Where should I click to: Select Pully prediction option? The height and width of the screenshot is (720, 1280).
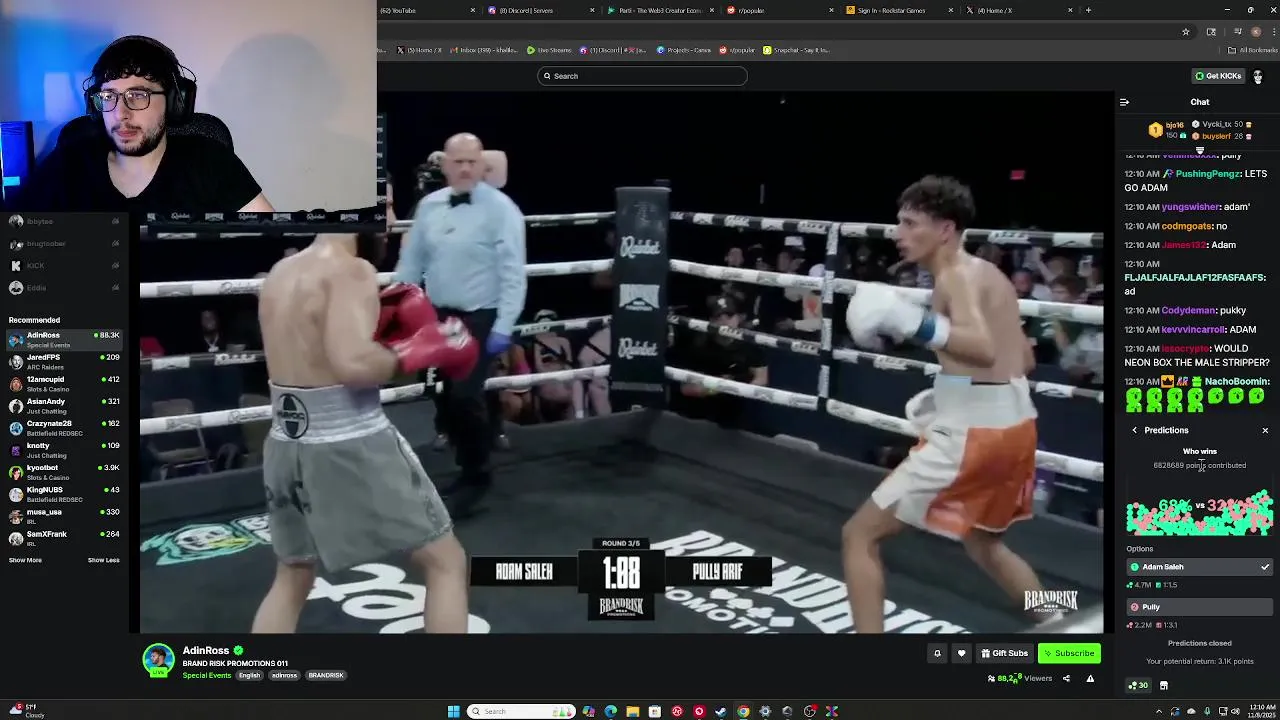[1199, 607]
